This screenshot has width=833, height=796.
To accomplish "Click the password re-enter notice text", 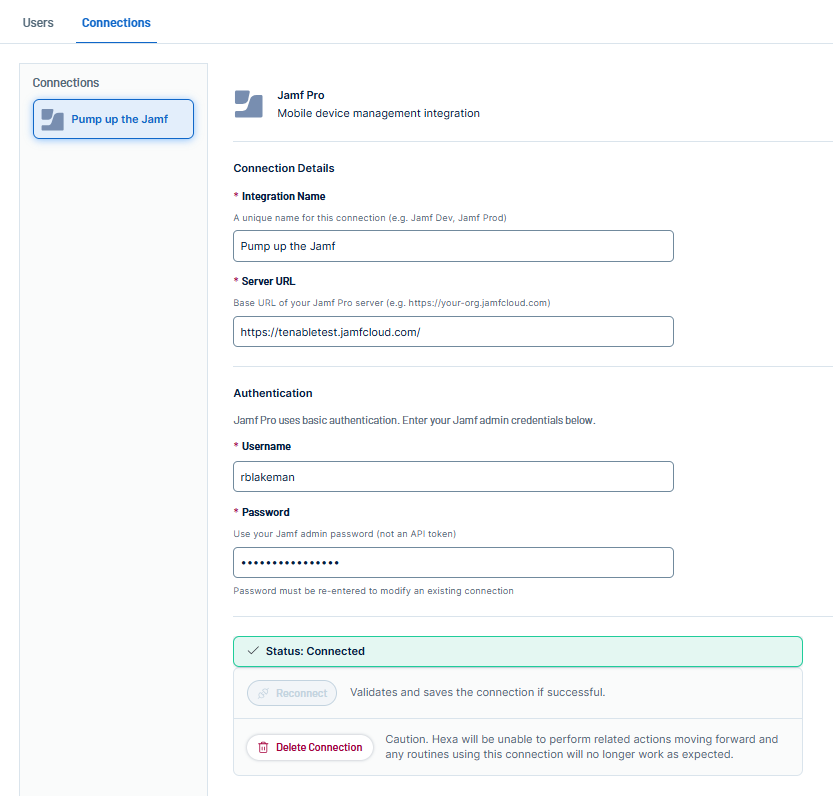I will pyautogui.click(x=373, y=591).
